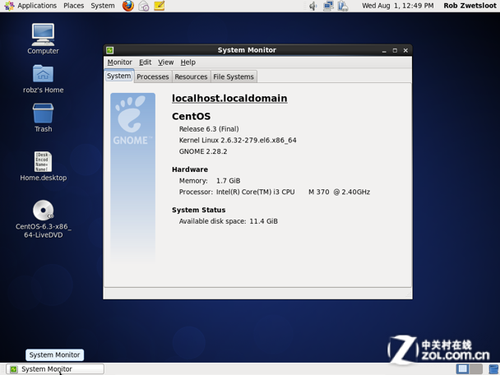This screenshot has height=375, width=500.
Task: Open the Applications menu
Action: [x=30, y=6]
